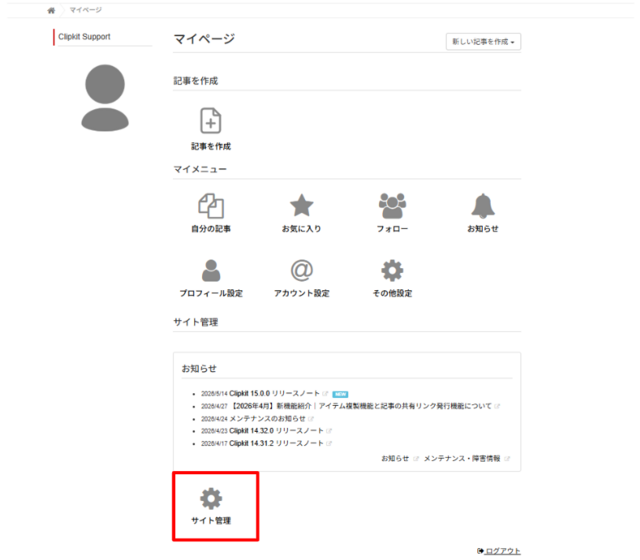Open Clipkit 15.0.0 リリースノート link
The image size is (640, 560).
click(274, 393)
